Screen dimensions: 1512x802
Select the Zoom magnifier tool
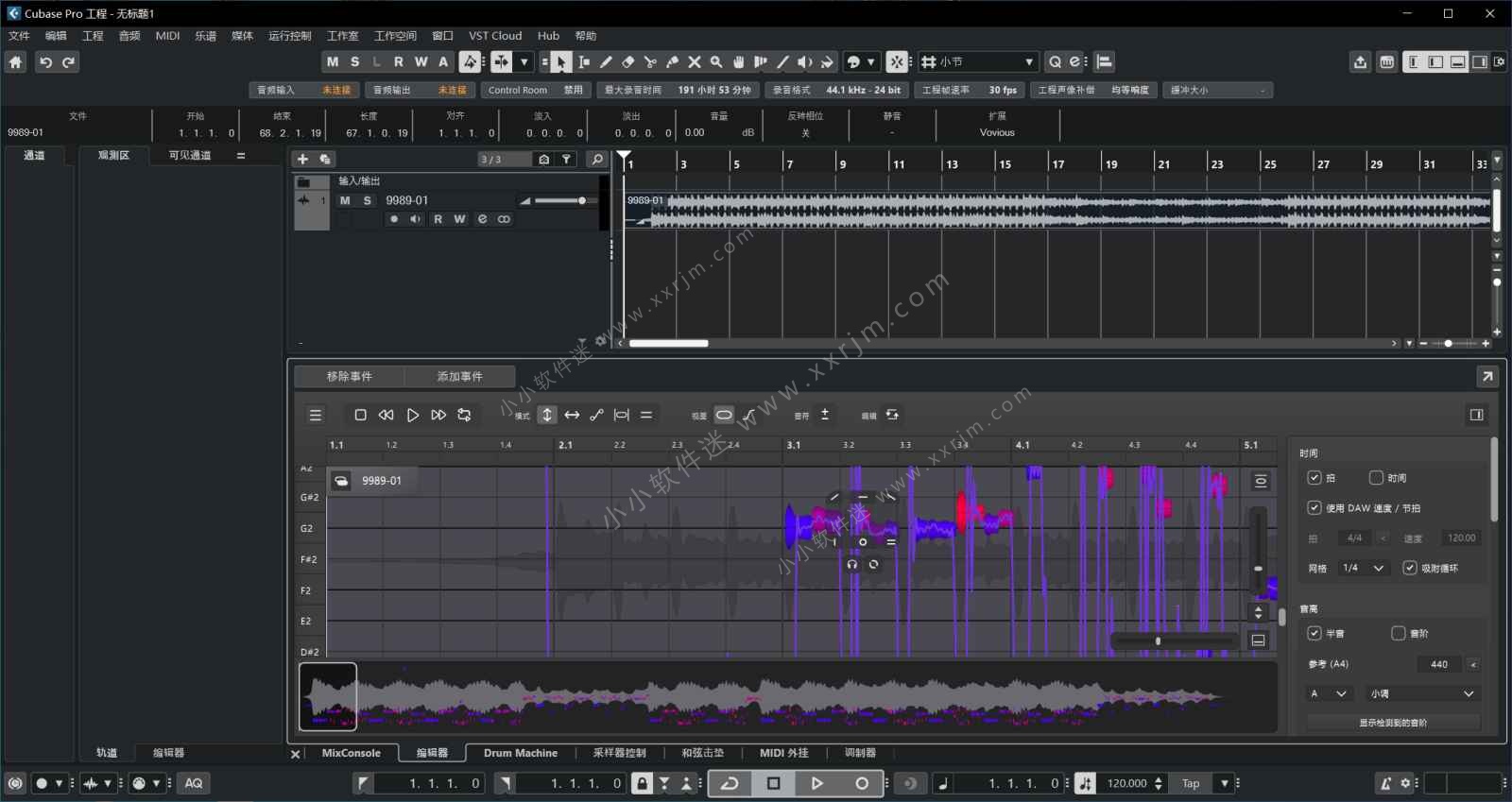point(716,62)
